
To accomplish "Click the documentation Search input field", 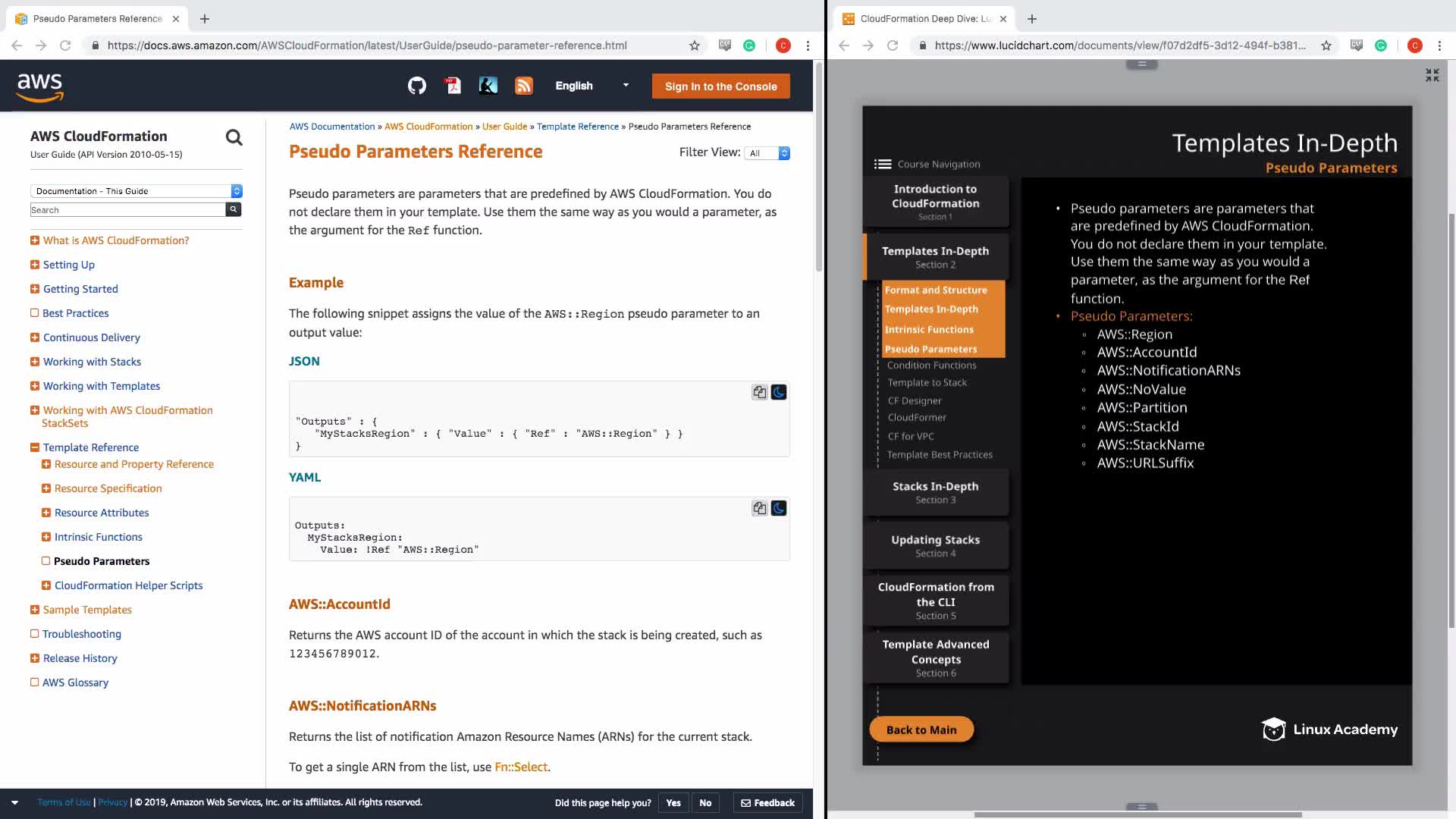I will point(127,210).
